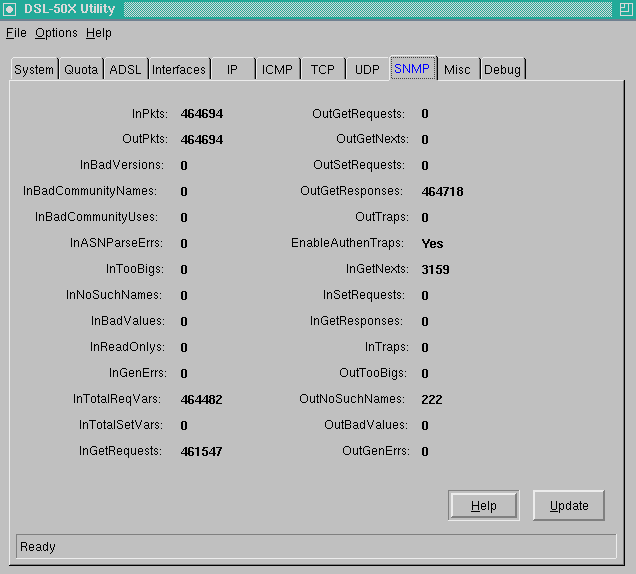Switch to the System tab
The width and height of the screenshot is (636, 574).
coord(34,69)
